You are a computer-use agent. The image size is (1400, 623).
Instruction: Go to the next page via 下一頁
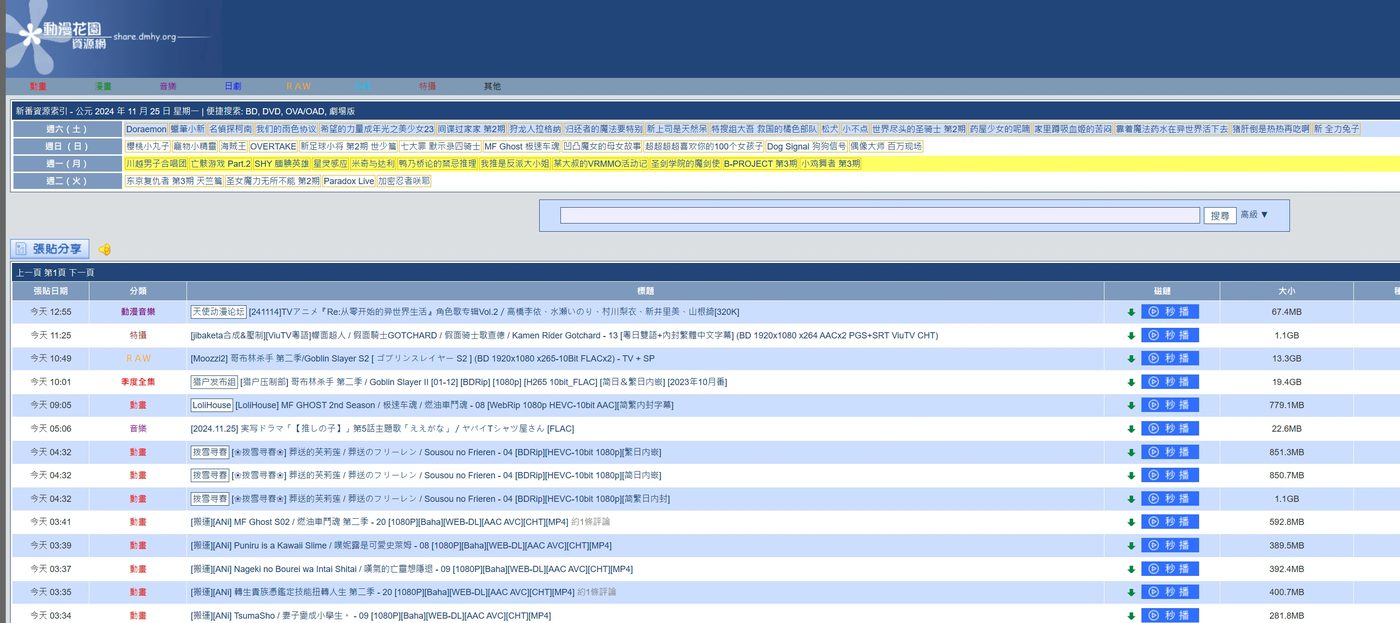(81, 272)
